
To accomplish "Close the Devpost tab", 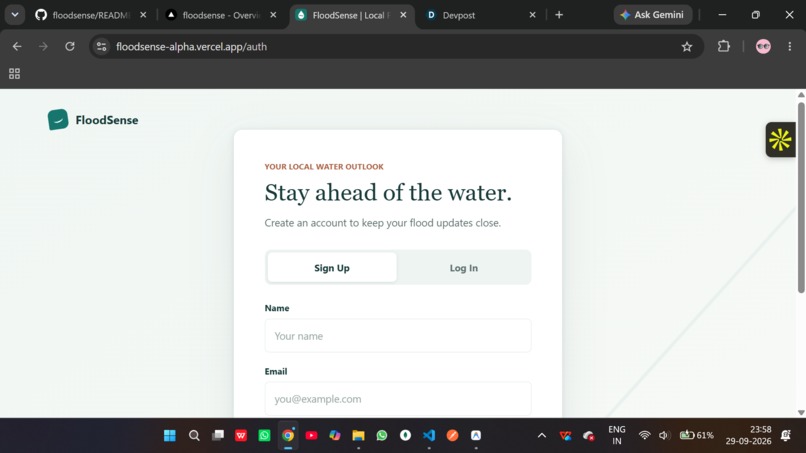I will pyautogui.click(x=533, y=15).
